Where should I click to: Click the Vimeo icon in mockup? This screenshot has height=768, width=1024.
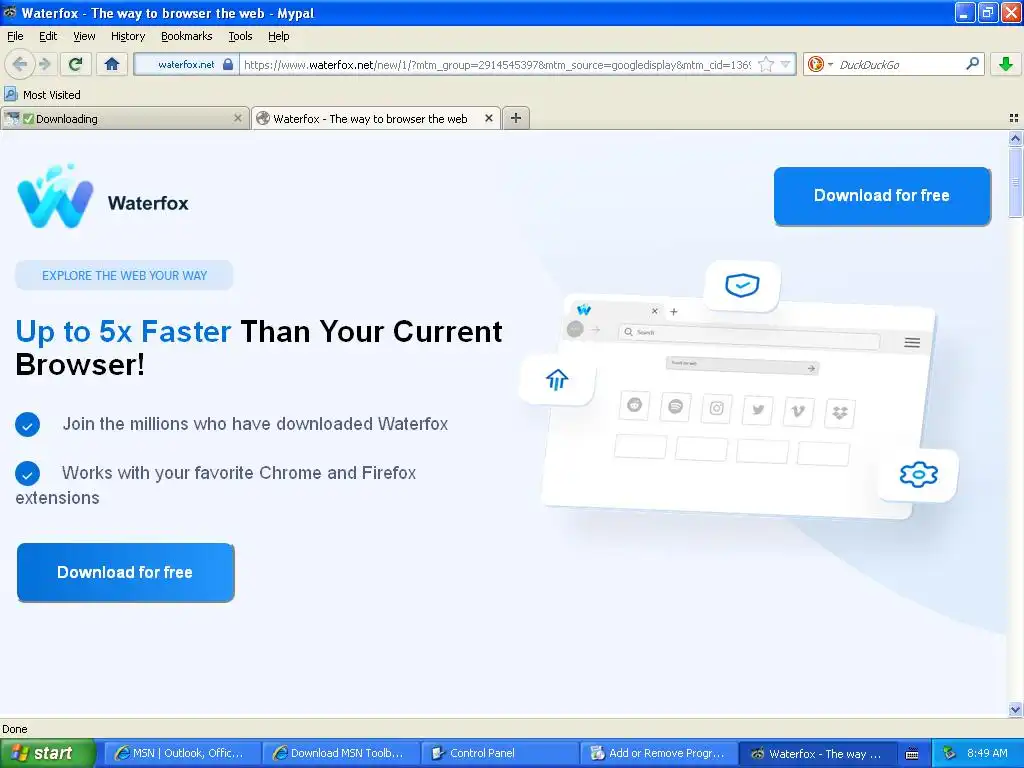(x=798, y=411)
